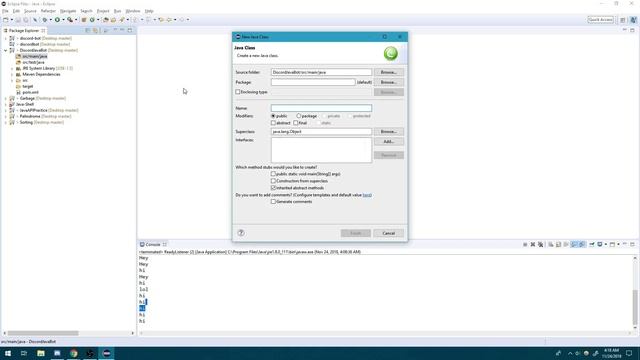This screenshot has height=360, width=640.
Task: Check the Generate comments checkbox
Action: 273,202
